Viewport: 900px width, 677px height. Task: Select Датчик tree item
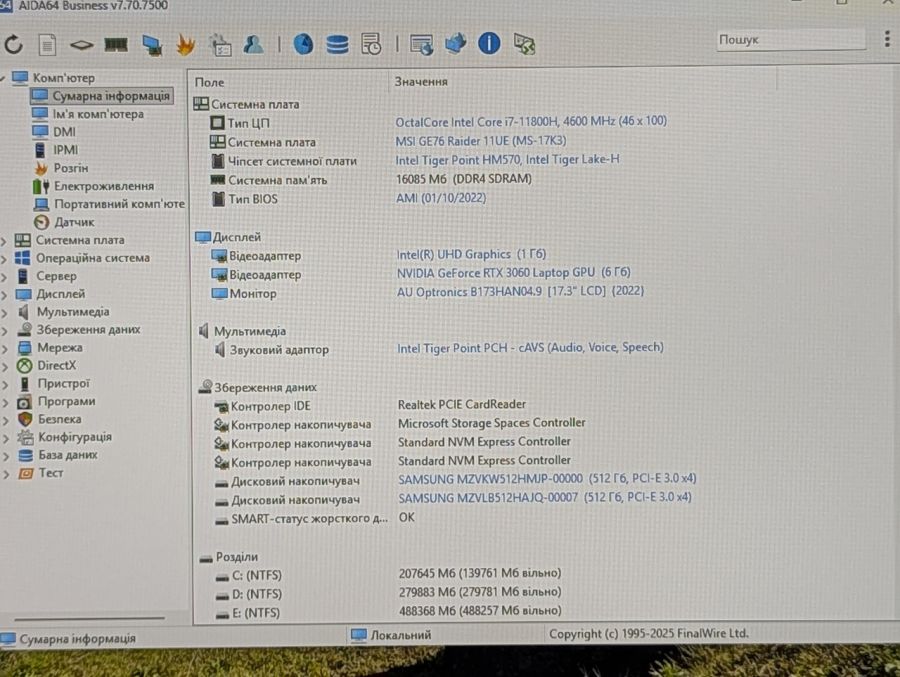click(x=74, y=222)
